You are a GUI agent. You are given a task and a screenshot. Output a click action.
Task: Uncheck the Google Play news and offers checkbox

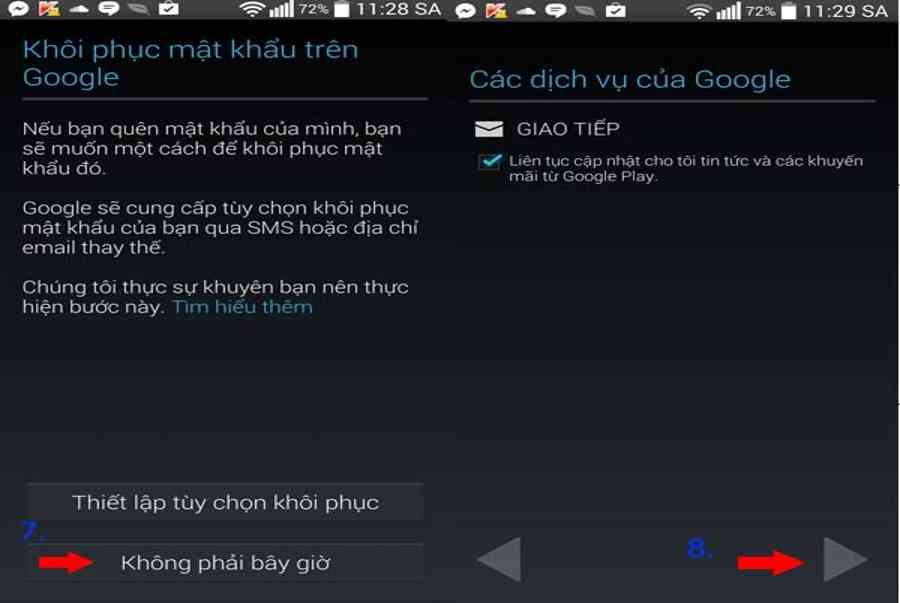(490, 162)
